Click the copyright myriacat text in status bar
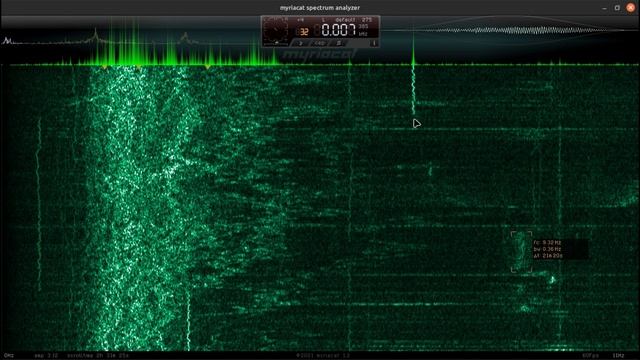Image resolution: width=640 pixels, height=360 pixels. tap(322, 356)
